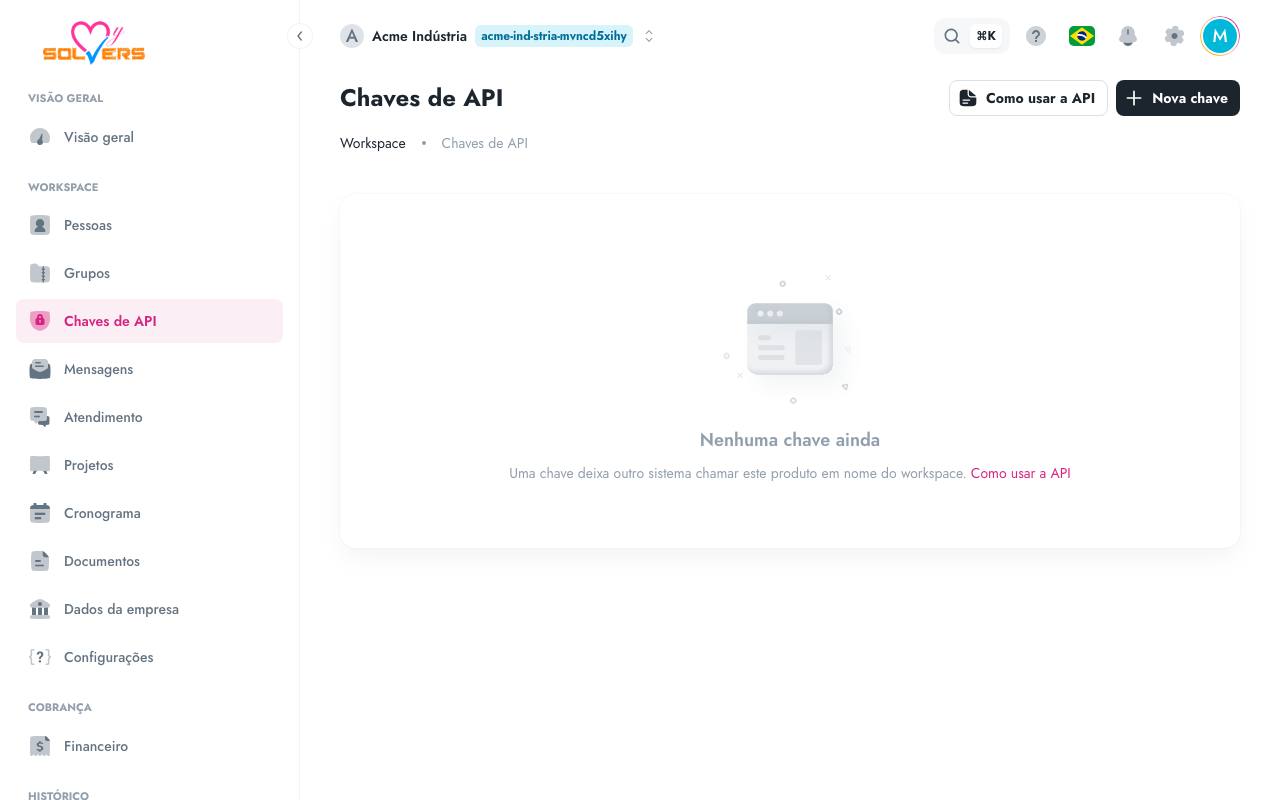This screenshot has height=800, width=1280.
Task: Click the Projetos presentation board icon
Action: click(x=40, y=465)
